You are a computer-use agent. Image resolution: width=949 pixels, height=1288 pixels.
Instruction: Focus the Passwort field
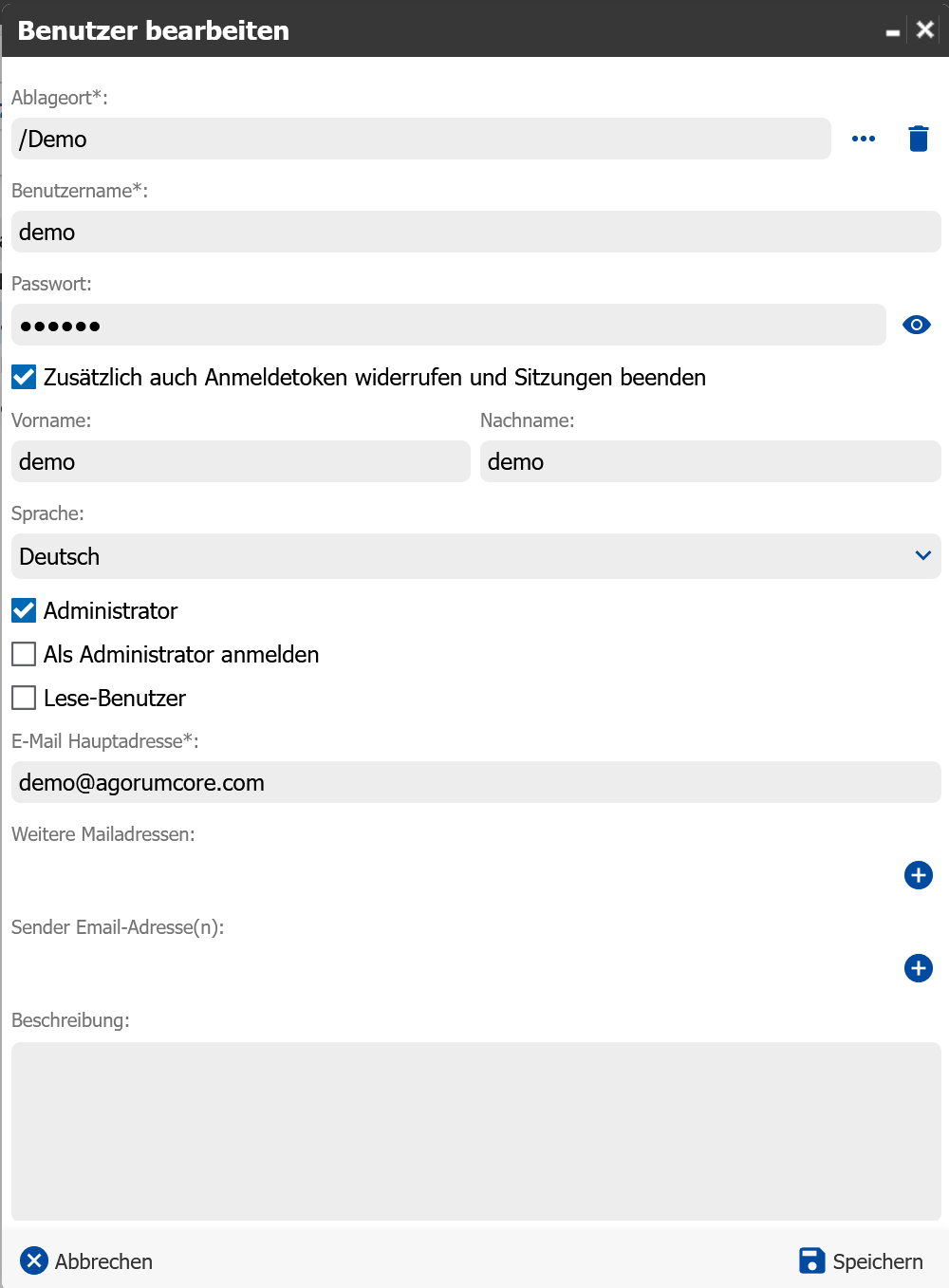pos(448,325)
